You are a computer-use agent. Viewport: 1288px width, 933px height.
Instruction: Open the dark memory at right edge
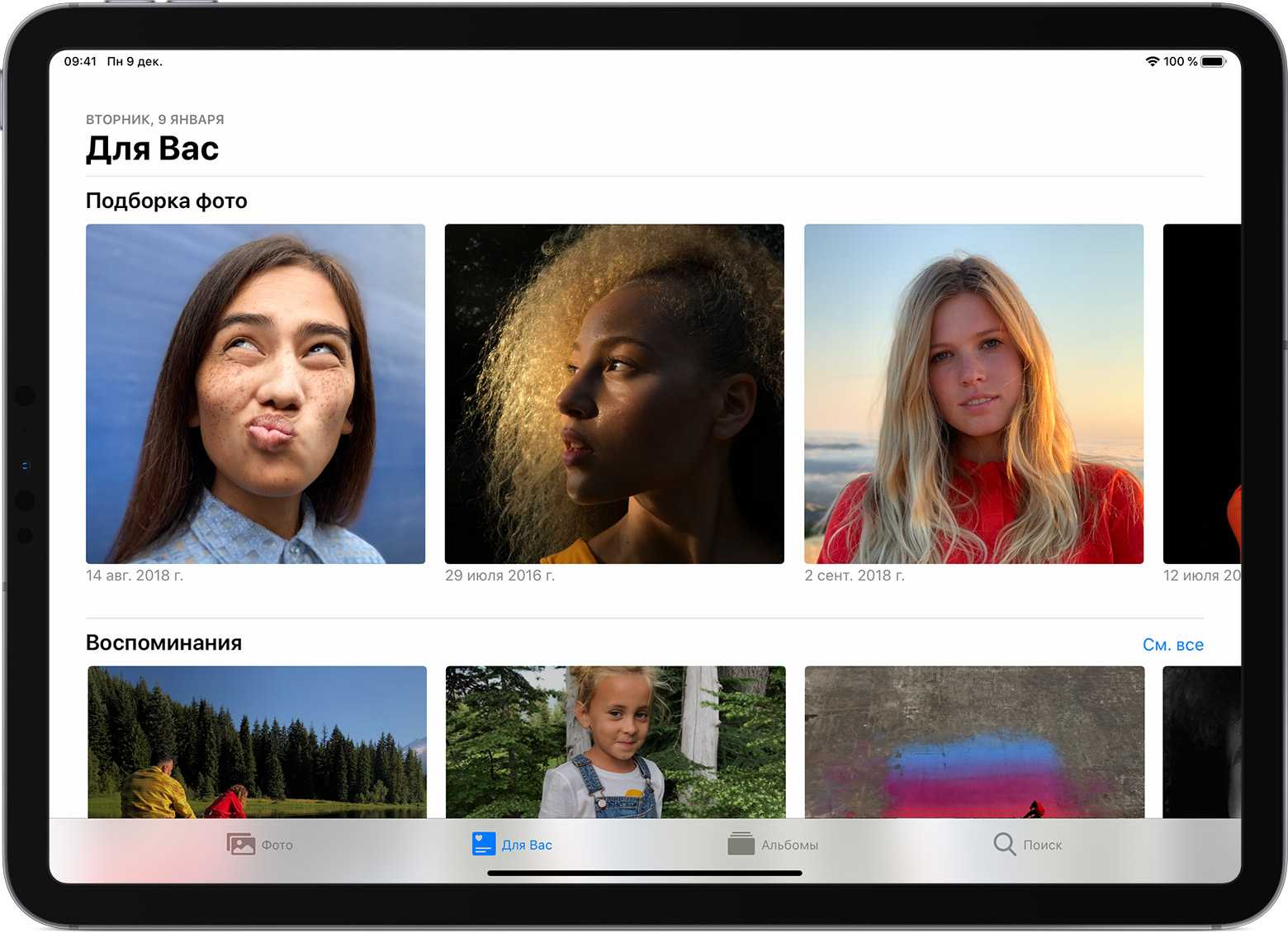[1201, 741]
